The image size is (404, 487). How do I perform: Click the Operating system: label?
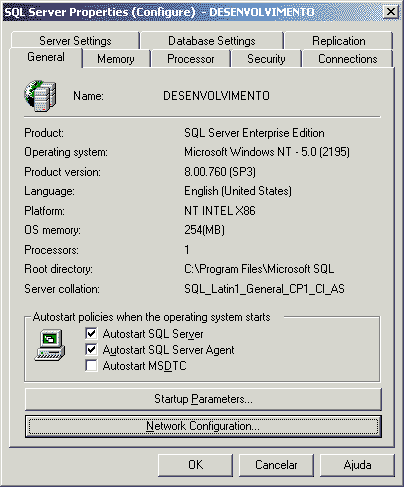click(x=66, y=152)
